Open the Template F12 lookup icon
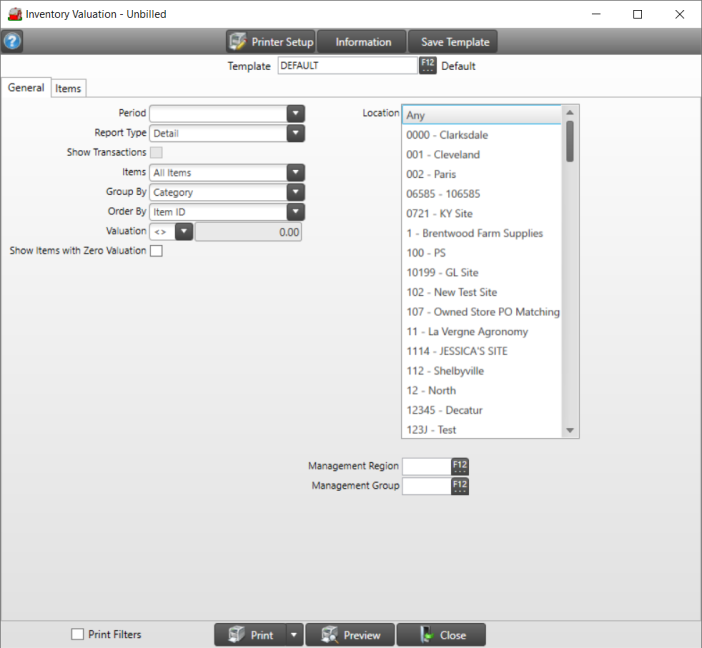Image resolution: width=702 pixels, height=648 pixels. point(428,66)
